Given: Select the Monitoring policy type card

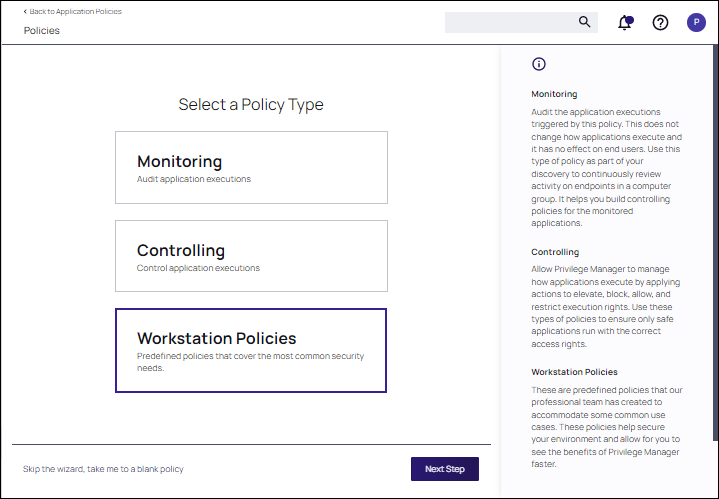Looking at the screenshot, I should click(251, 167).
